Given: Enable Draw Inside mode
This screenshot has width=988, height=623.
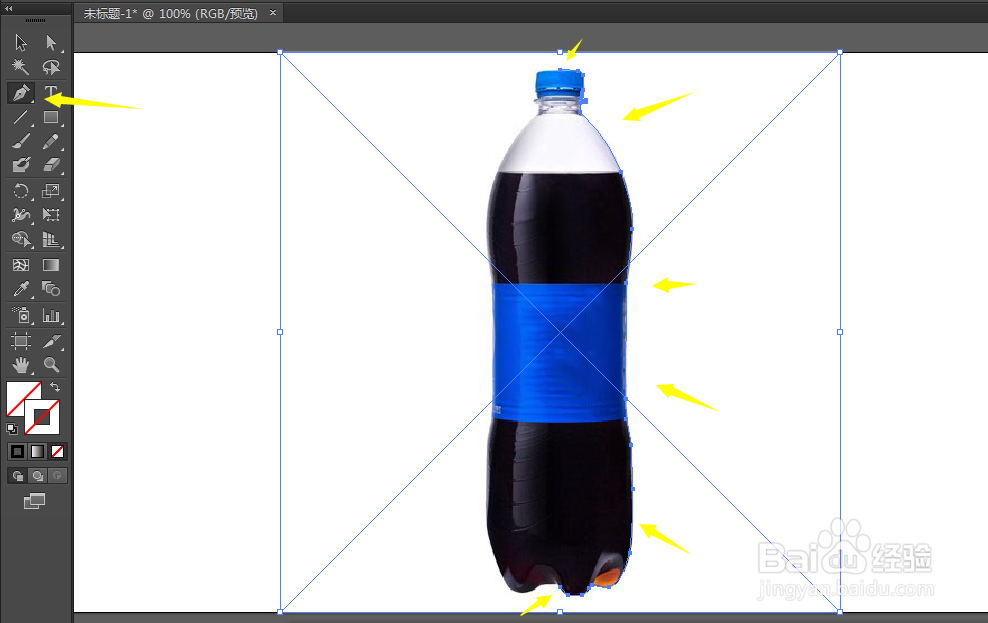Looking at the screenshot, I should 57,476.
